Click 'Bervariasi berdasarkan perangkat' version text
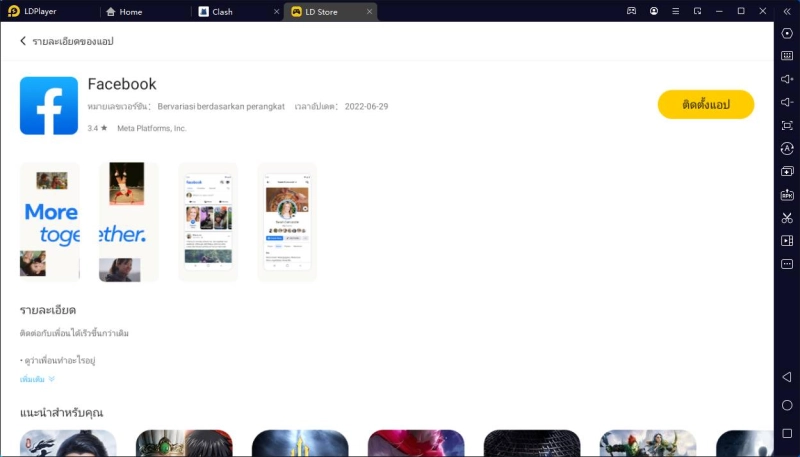Viewport: 800px width, 457px height. pos(221,107)
